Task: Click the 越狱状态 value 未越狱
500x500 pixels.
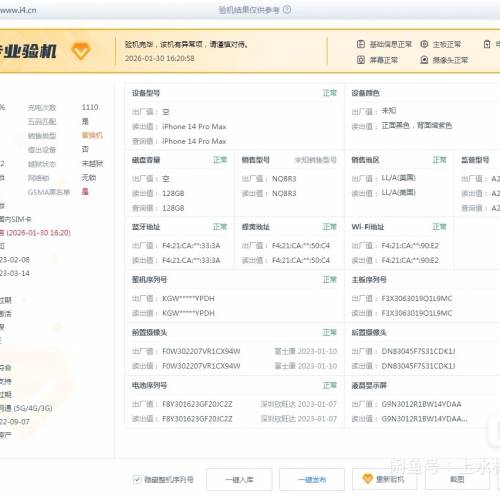Action: click(92, 164)
